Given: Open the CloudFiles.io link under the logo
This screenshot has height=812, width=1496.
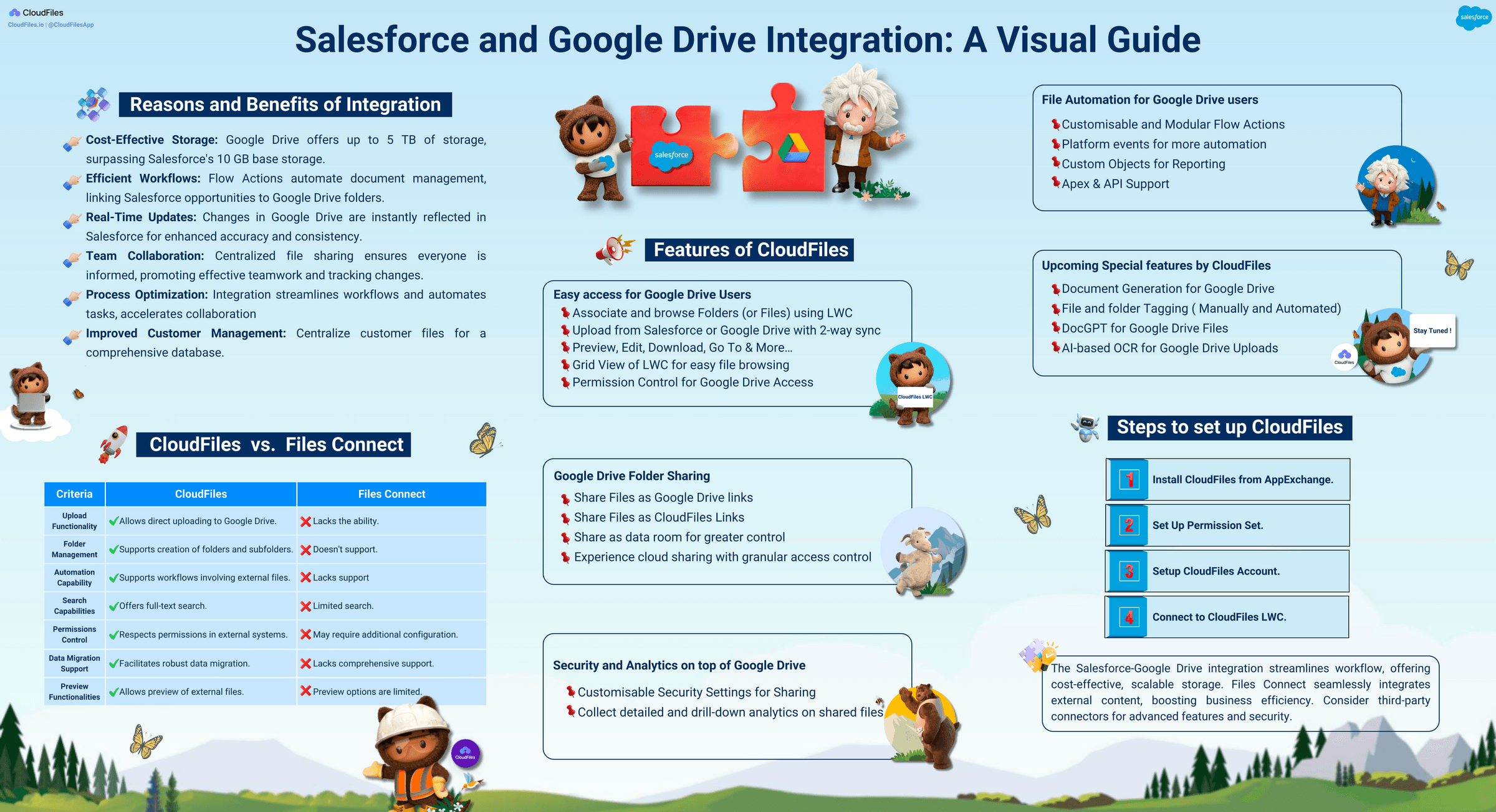Looking at the screenshot, I should pos(26,25).
